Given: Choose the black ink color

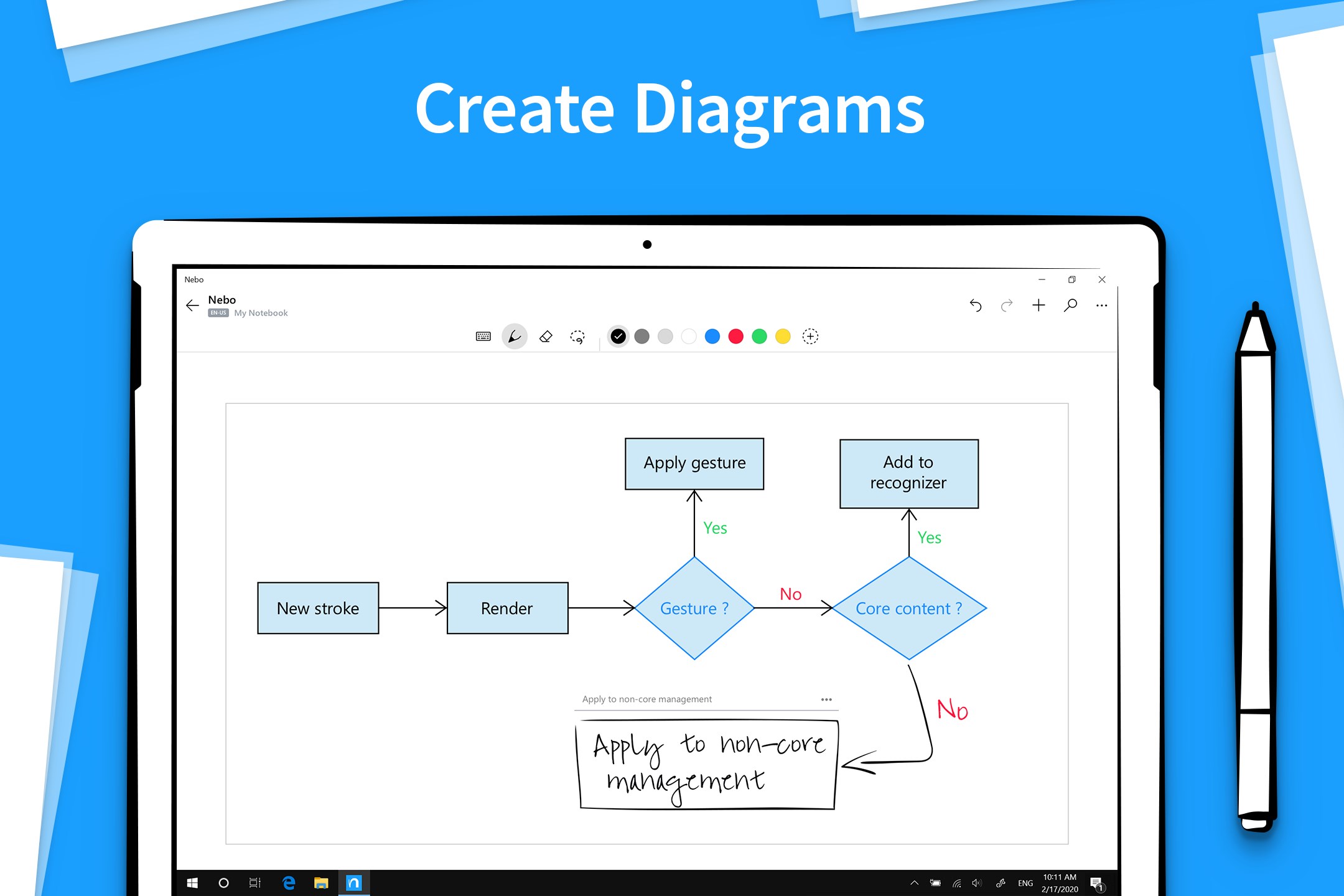Looking at the screenshot, I should (x=618, y=337).
